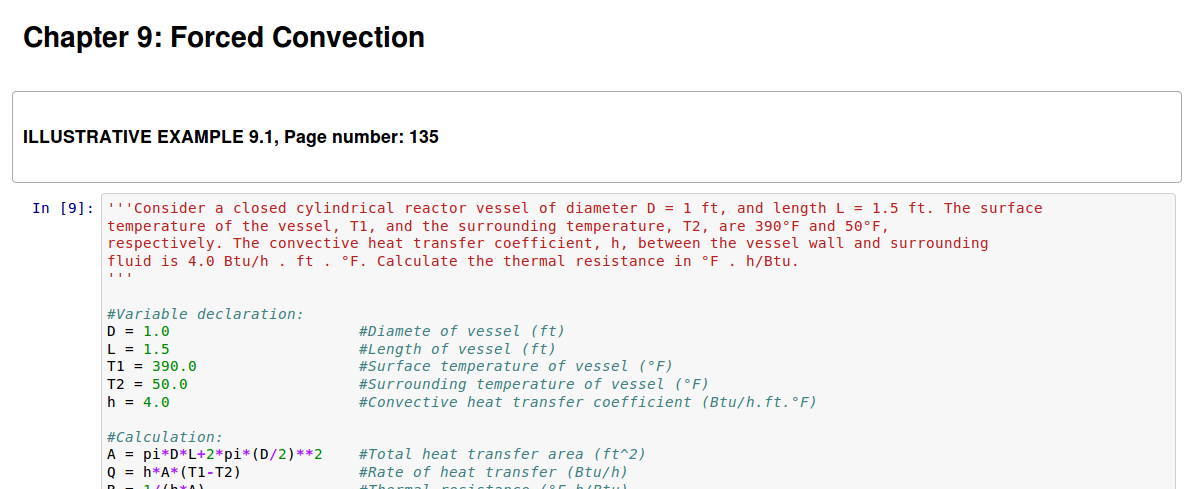
Task: Click the Surface temperature of vessel comment
Action: coord(515,366)
